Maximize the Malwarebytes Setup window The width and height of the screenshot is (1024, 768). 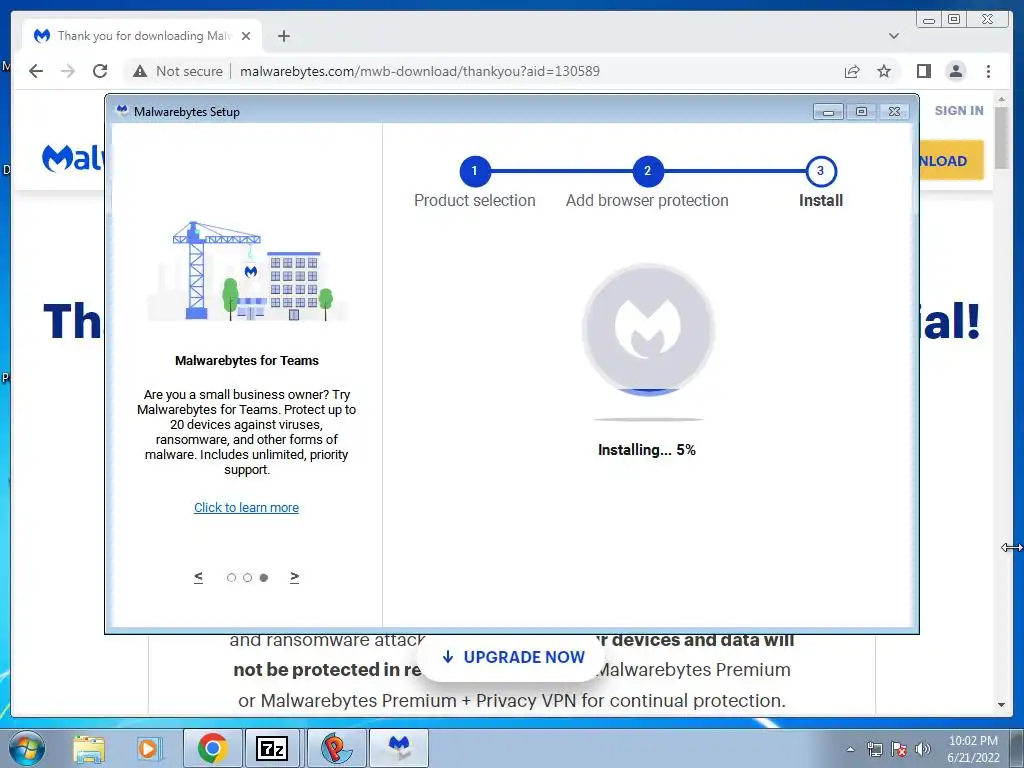861,112
